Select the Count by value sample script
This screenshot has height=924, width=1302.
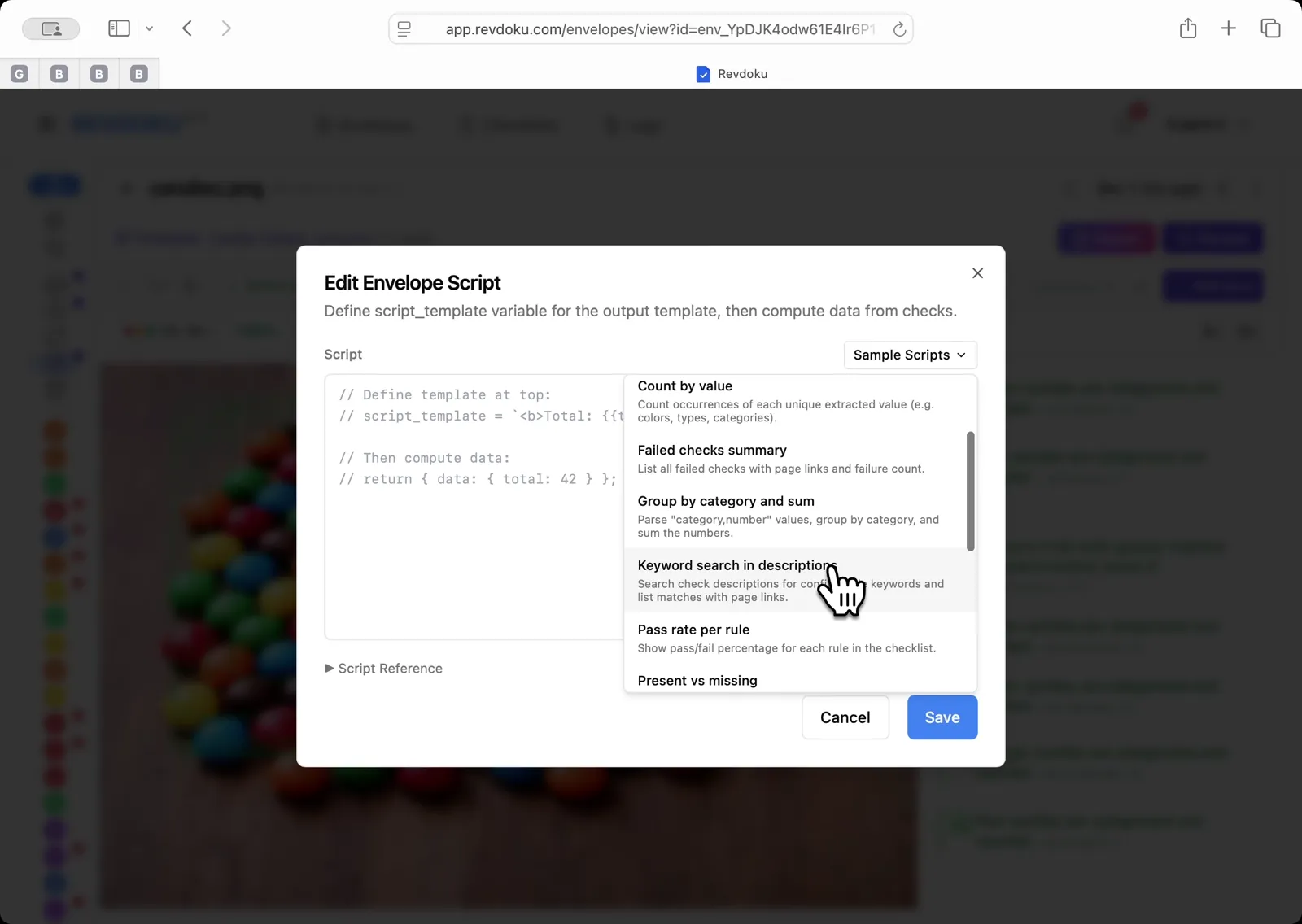pyautogui.click(x=785, y=400)
